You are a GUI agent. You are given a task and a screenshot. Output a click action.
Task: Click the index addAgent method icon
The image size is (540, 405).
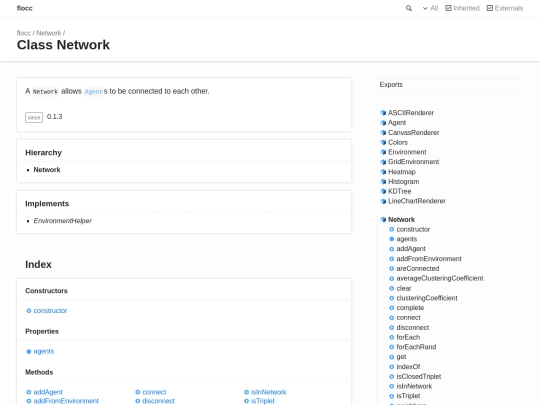(x=29, y=392)
